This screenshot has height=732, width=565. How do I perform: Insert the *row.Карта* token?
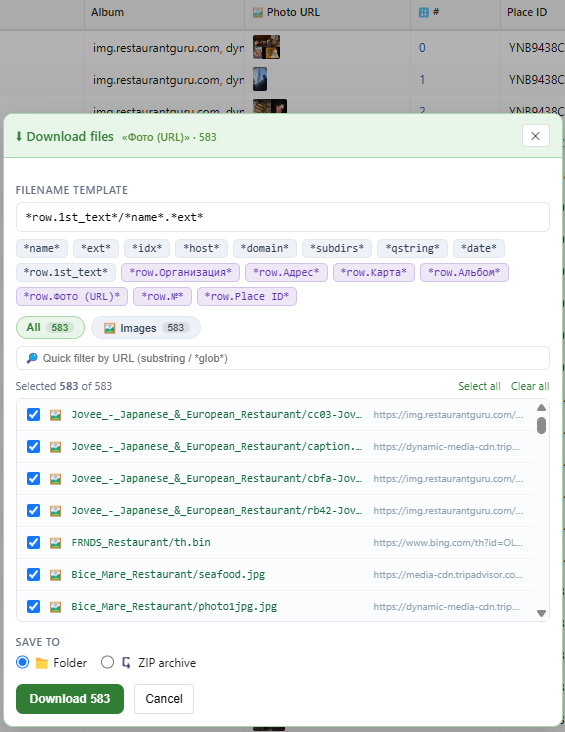(374, 272)
